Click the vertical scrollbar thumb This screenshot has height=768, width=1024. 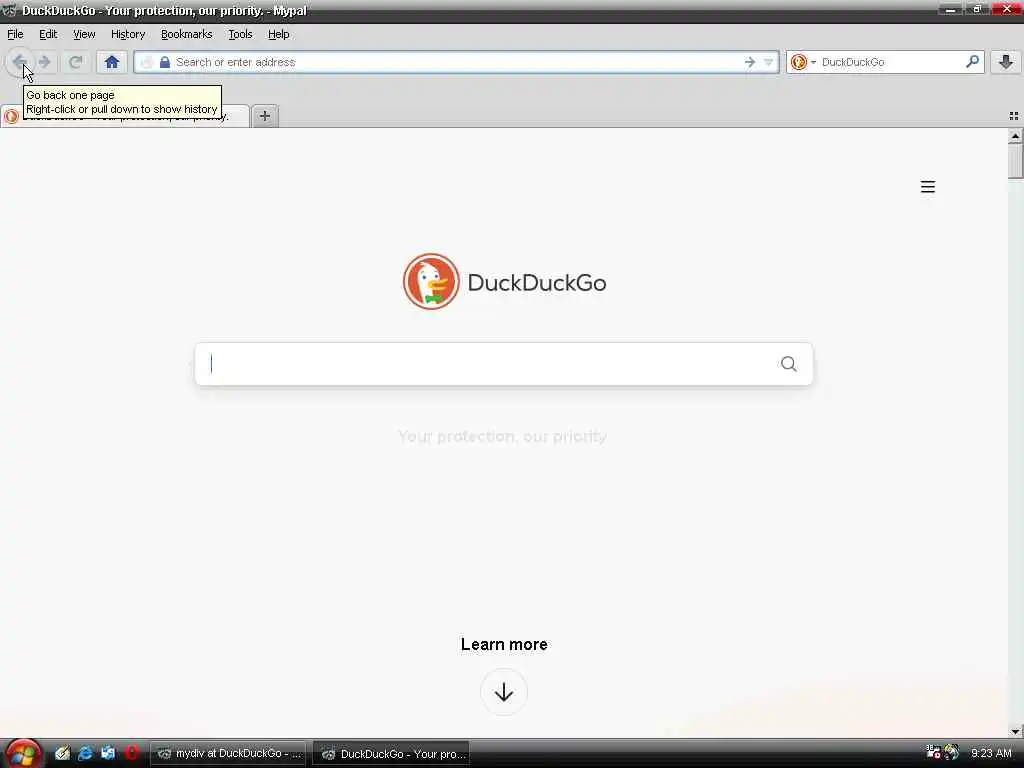point(1015,161)
